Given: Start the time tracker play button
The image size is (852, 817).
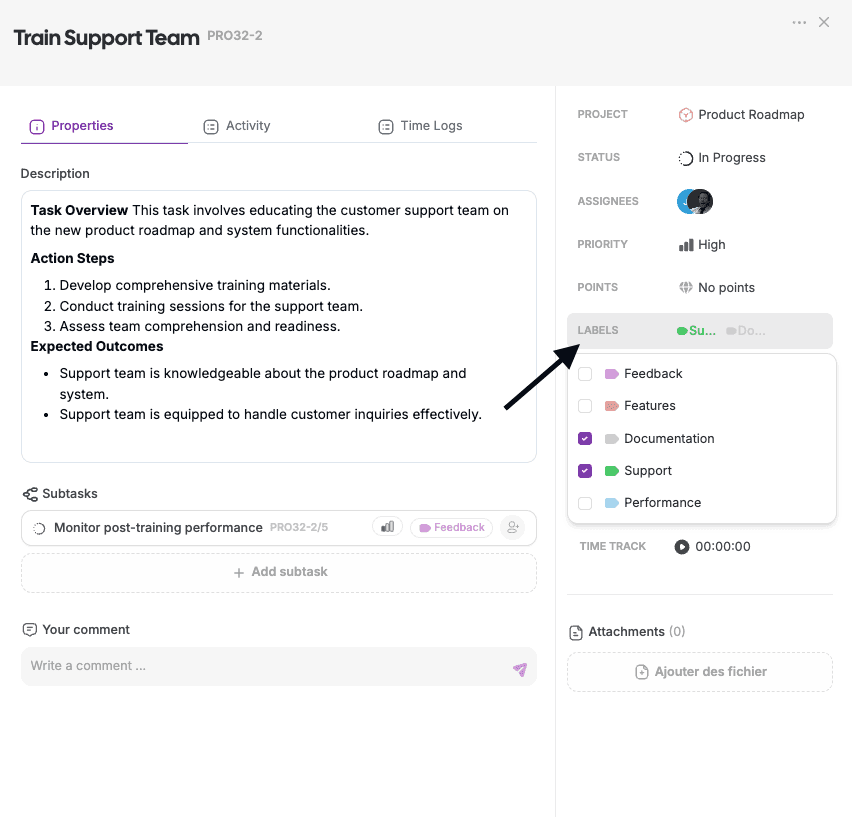Looking at the screenshot, I should (x=682, y=546).
